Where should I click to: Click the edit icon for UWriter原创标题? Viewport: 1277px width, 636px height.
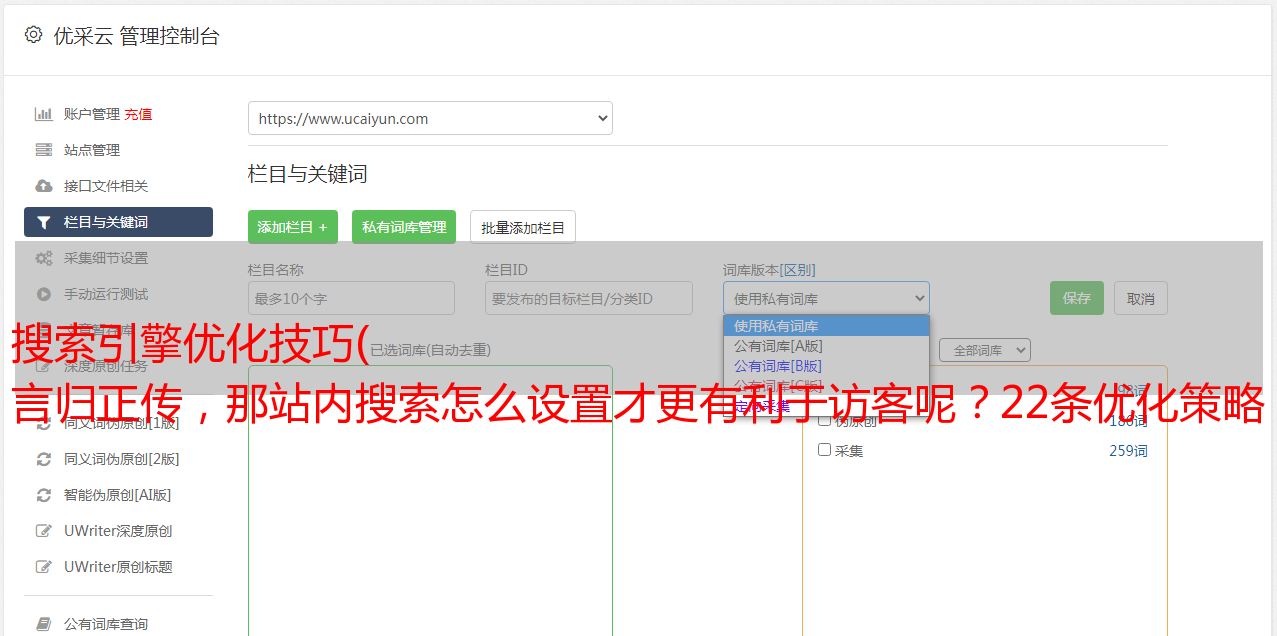pyautogui.click(x=44, y=567)
